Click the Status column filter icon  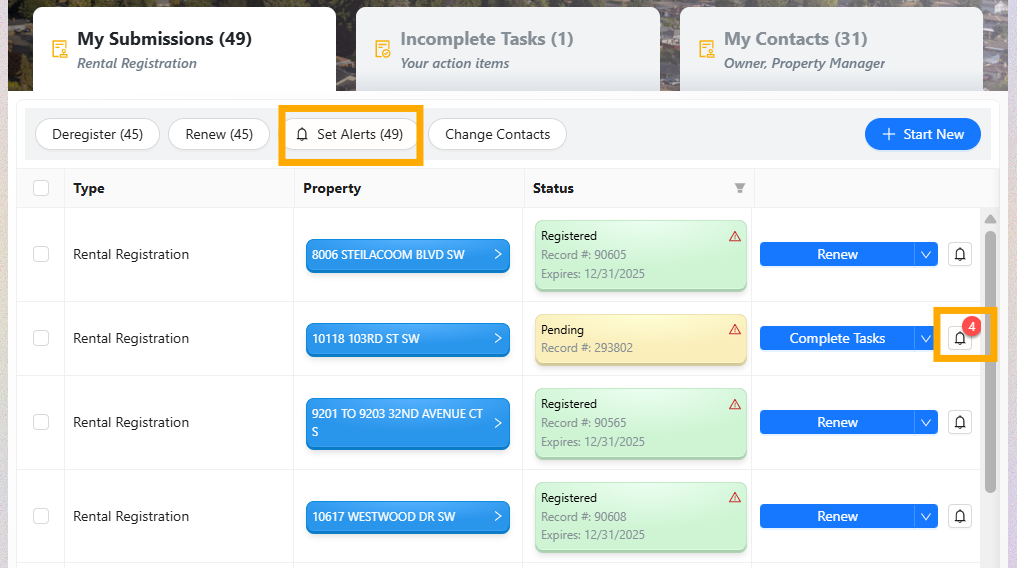(x=740, y=188)
